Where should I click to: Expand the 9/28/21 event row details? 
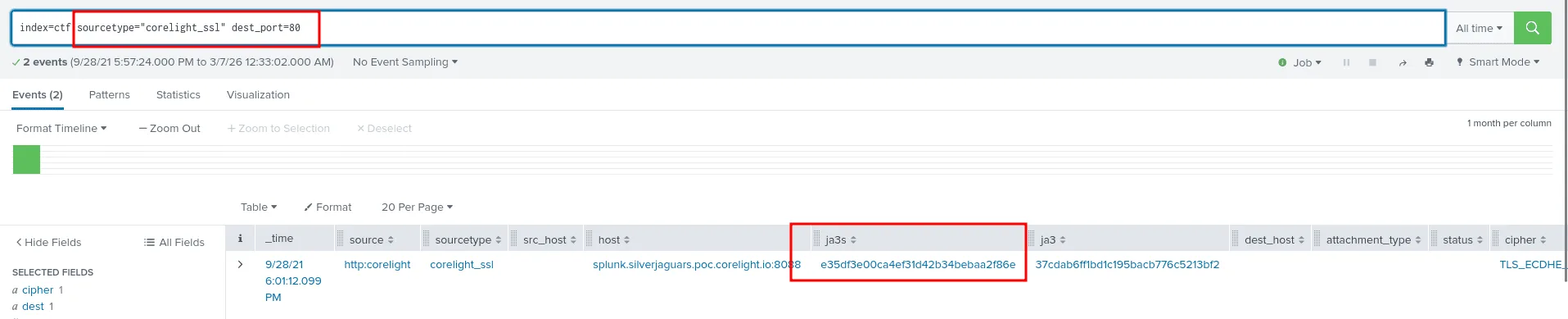tap(240, 264)
